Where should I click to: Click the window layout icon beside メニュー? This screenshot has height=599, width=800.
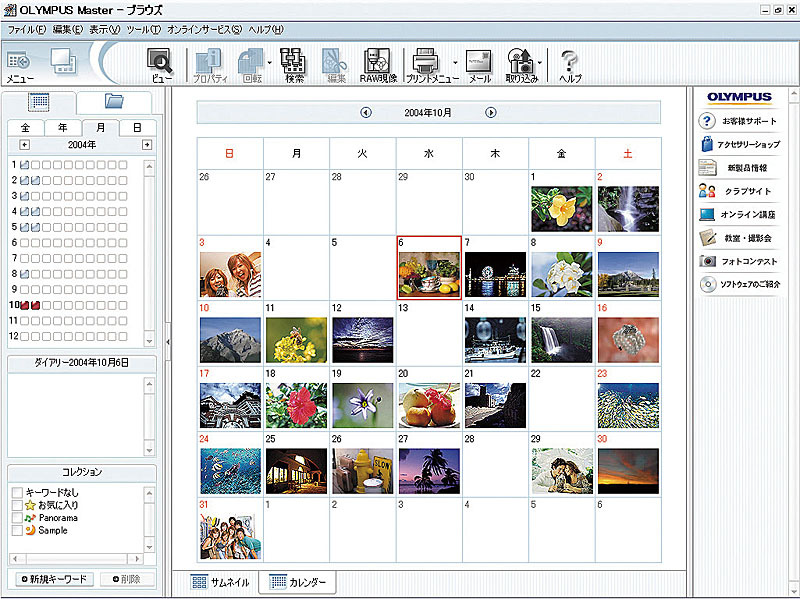(64, 61)
